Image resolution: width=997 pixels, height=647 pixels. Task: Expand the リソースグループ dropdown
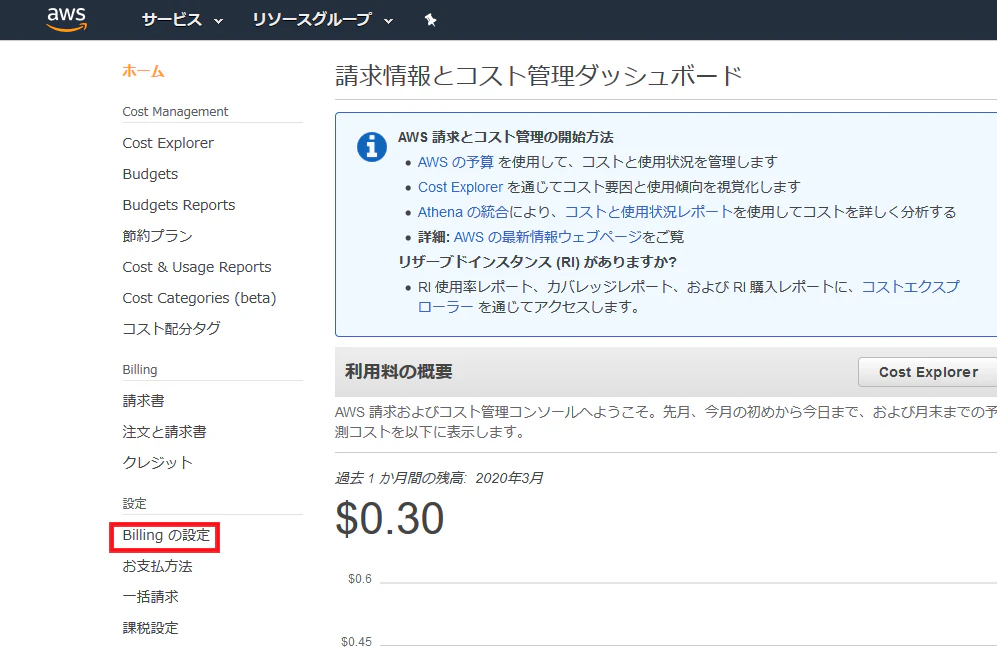coord(322,20)
